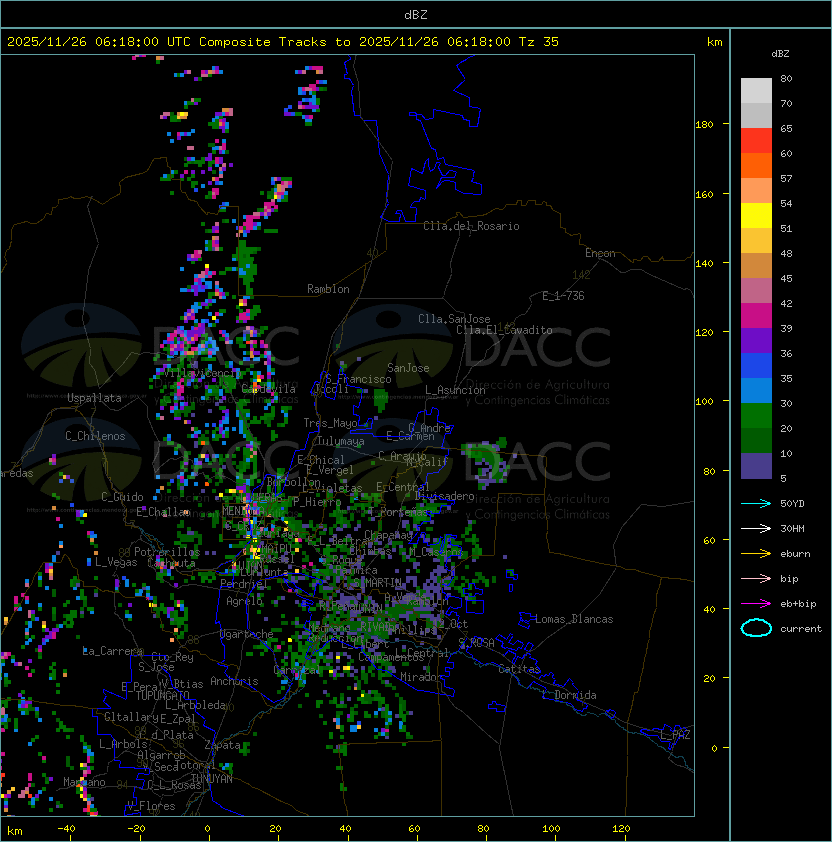Click the 'Uspallata' place label on map
The height and width of the screenshot is (842, 832).
[94, 398]
